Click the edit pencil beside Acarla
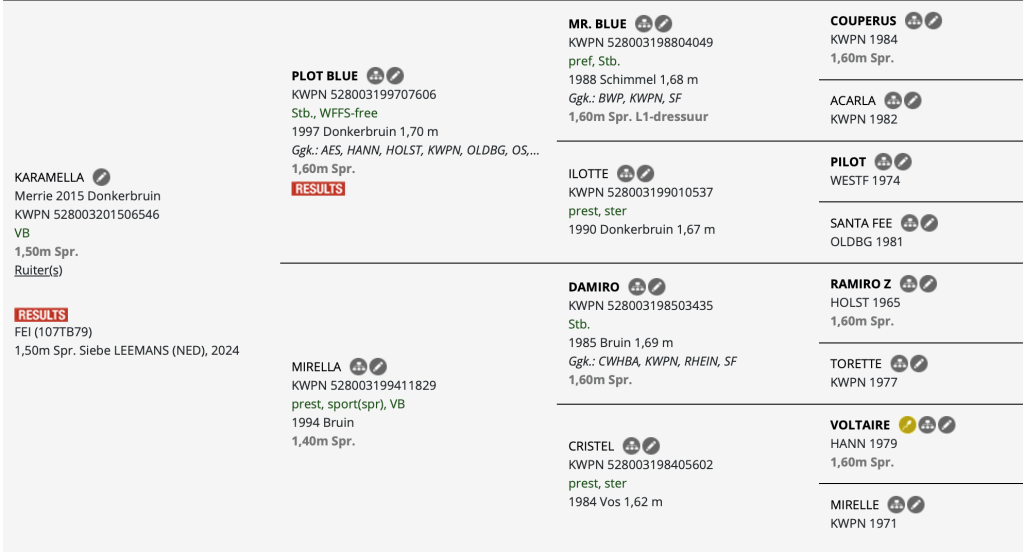The width and height of the screenshot is (1024, 552). (x=912, y=101)
